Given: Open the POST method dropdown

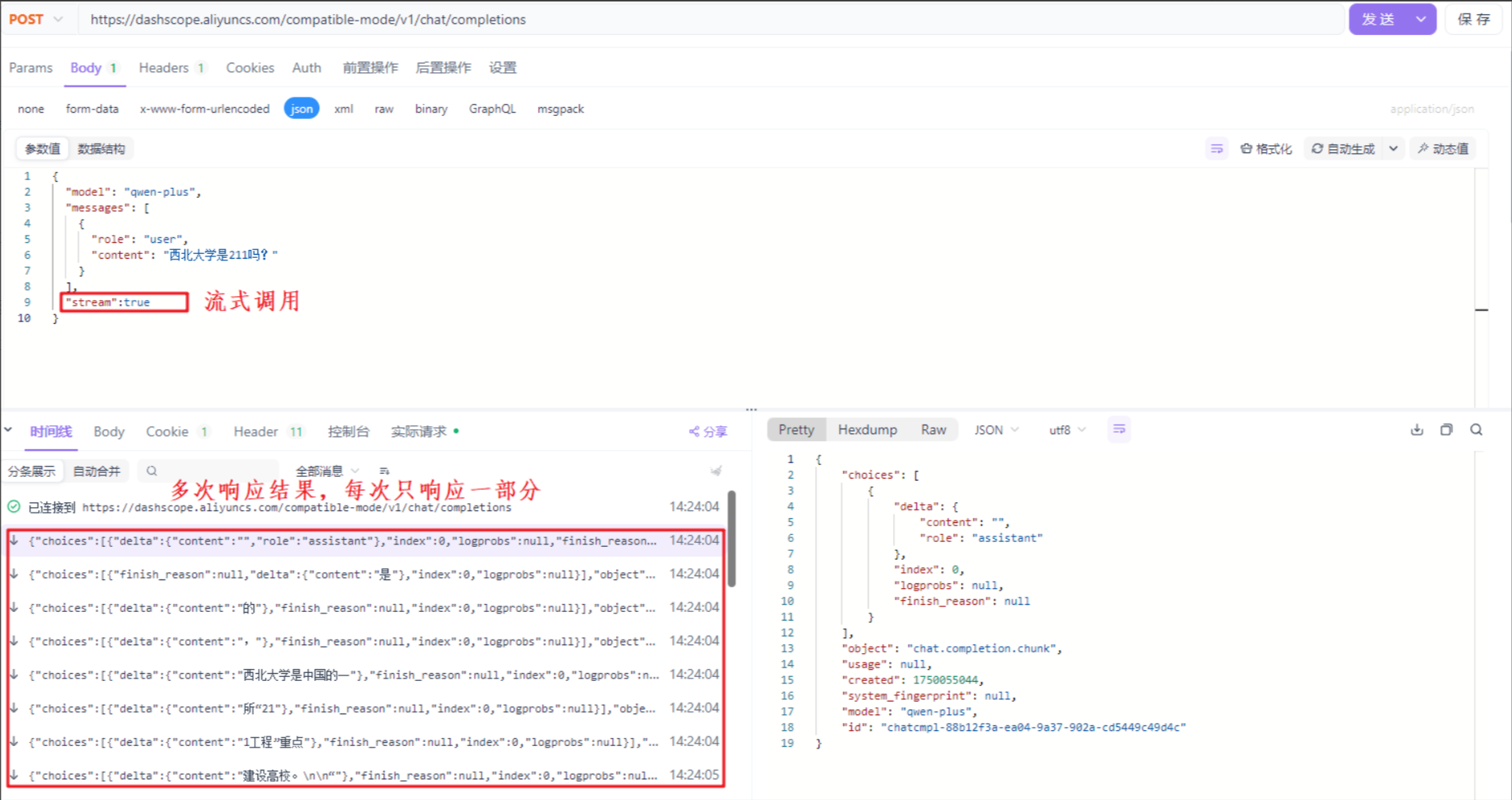Looking at the screenshot, I should (36, 19).
